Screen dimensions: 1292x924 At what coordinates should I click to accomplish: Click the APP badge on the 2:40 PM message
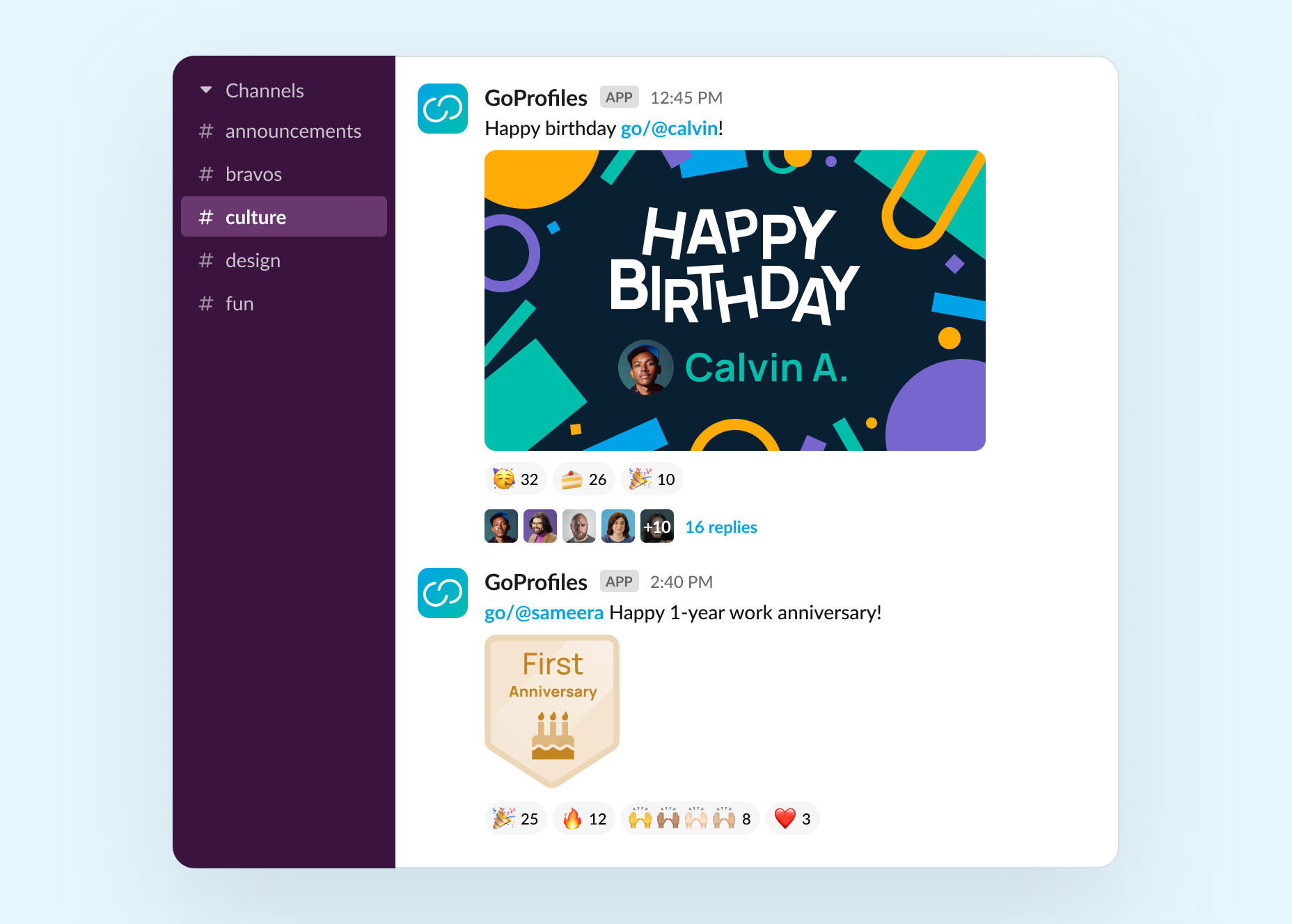point(619,582)
